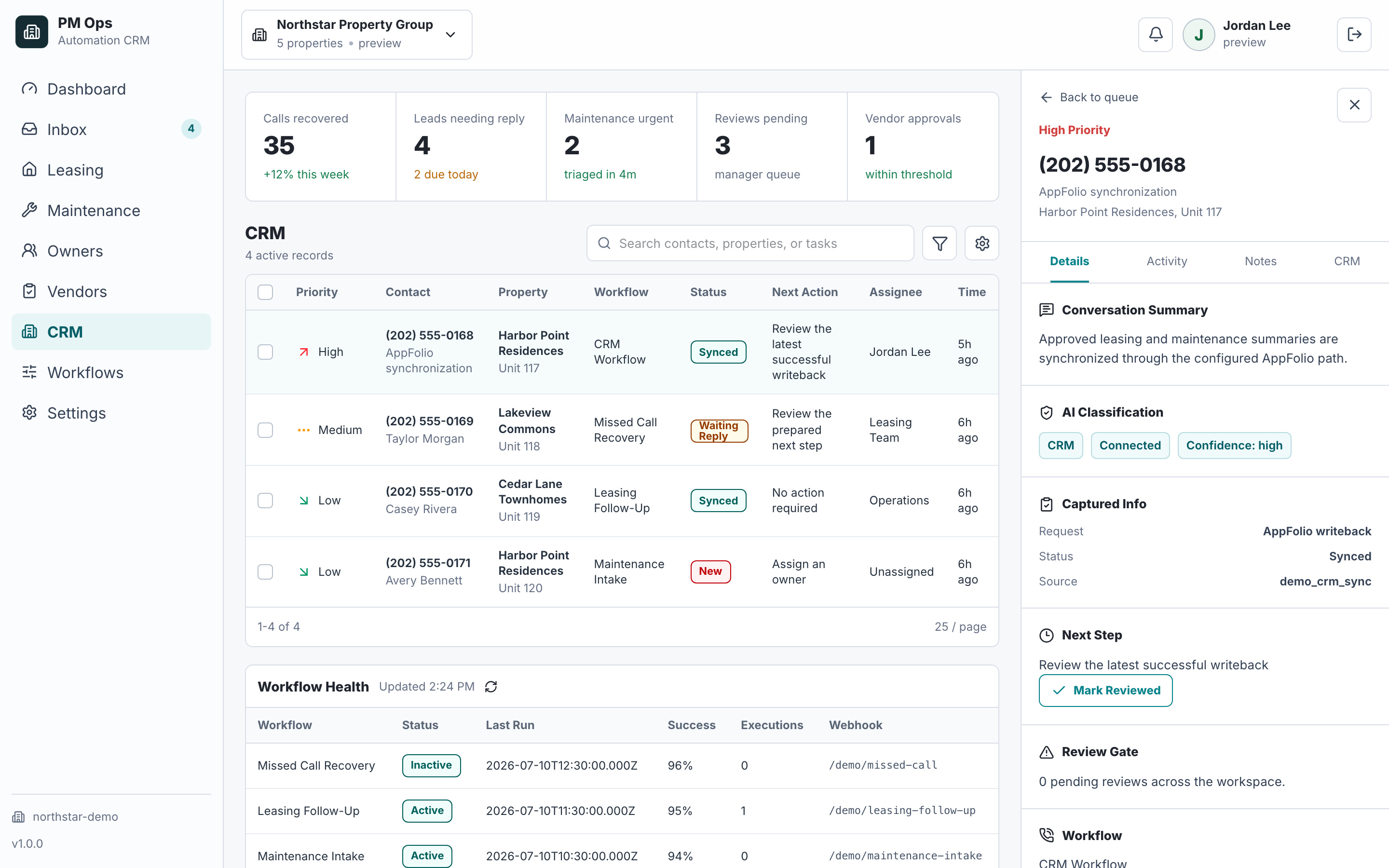Go to Maintenance page
Viewport: 1389px width, 868px height.
[111, 210]
